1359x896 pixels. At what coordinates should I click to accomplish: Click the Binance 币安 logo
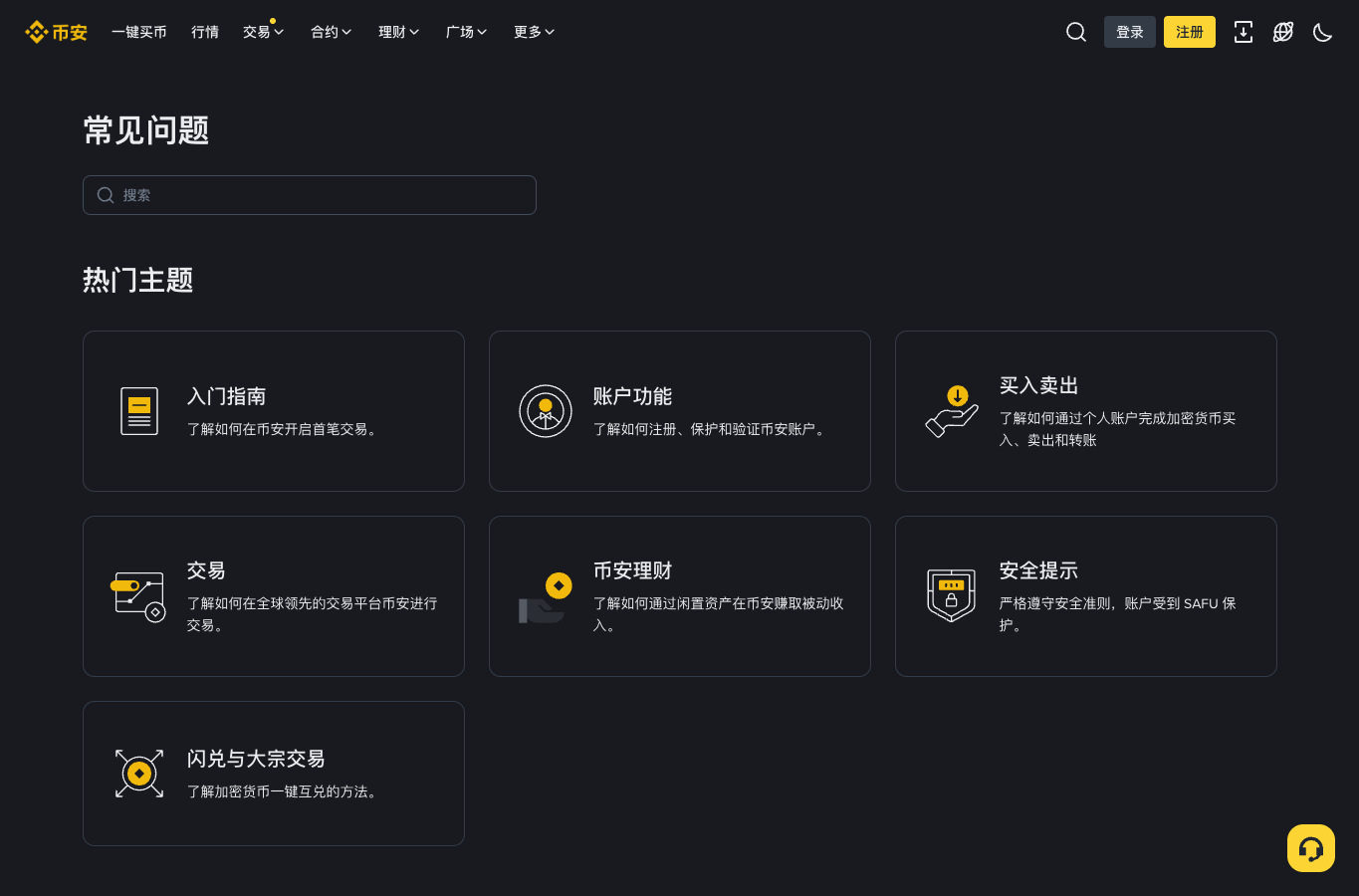point(56,32)
